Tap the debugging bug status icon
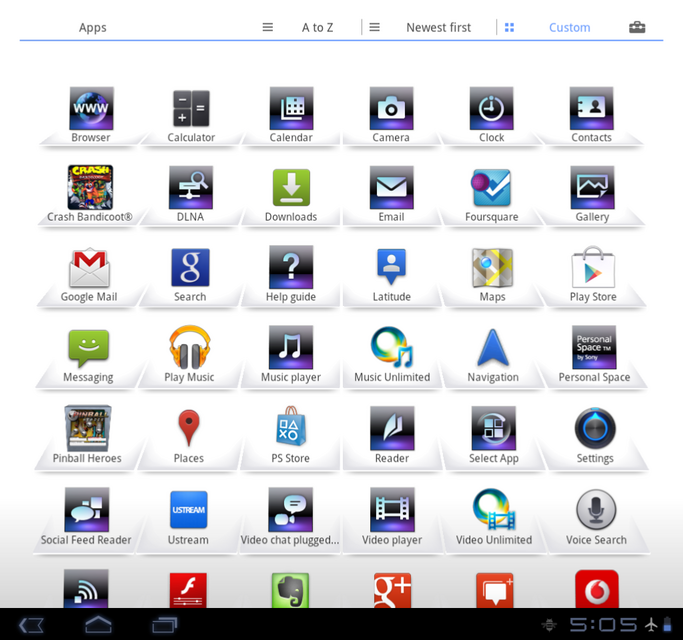The height and width of the screenshot is (640, 683). tap(549, 625)
